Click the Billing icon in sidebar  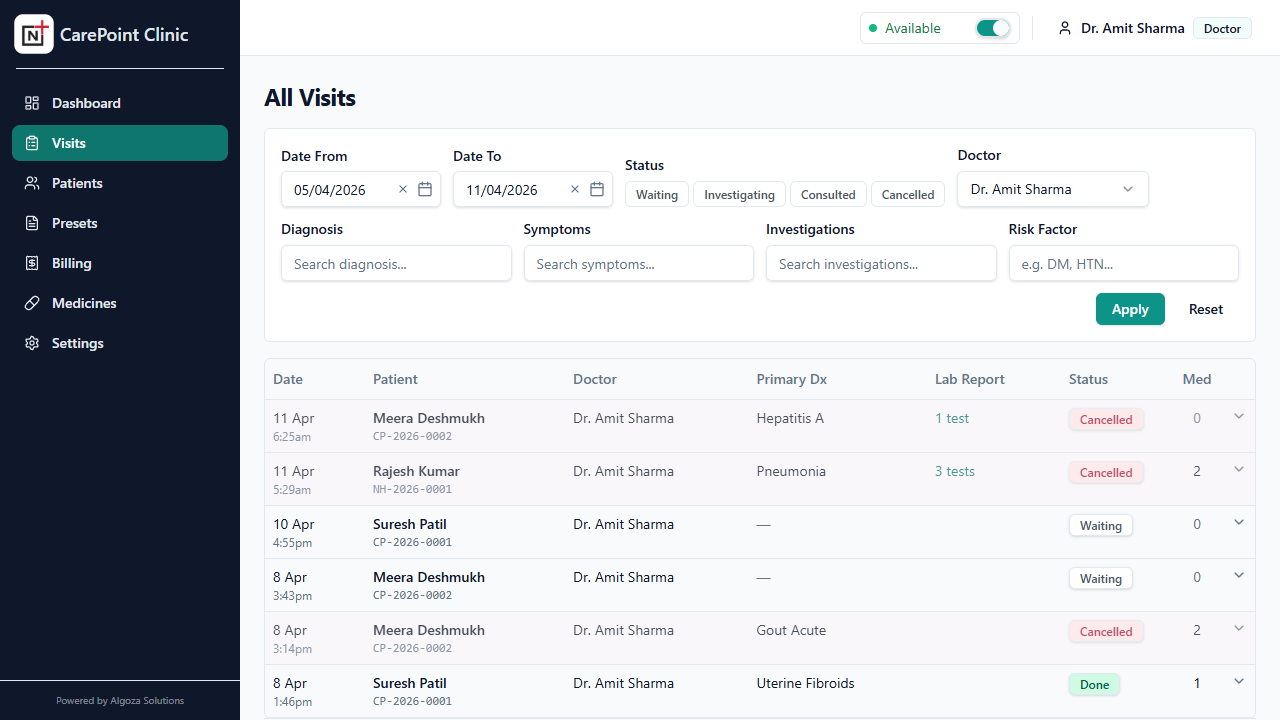[32, 263]
